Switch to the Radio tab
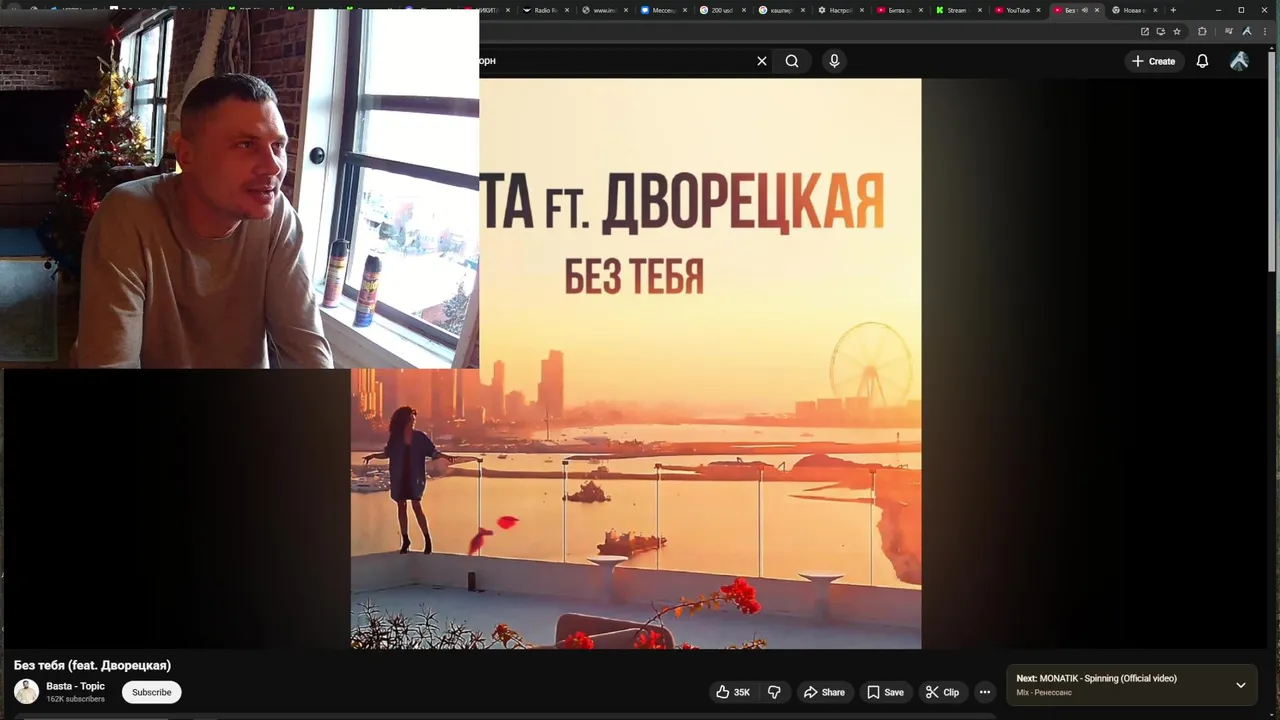The width and height of the screenshot is (1280, 720). point(546,10)
